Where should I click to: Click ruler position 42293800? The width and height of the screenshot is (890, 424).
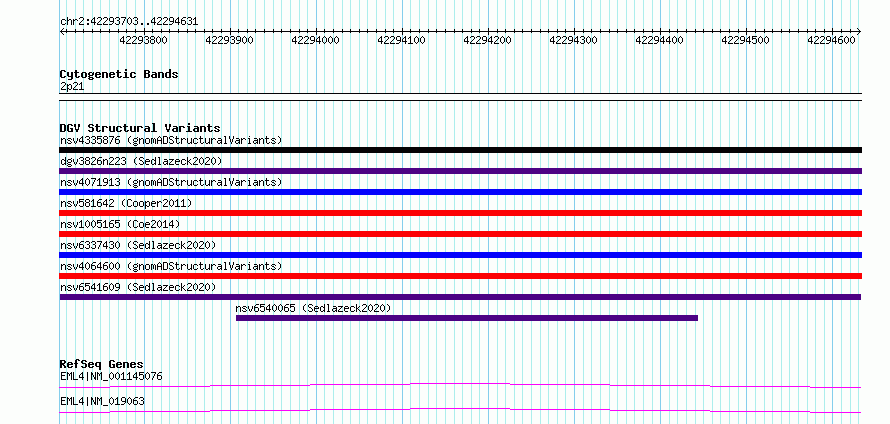tap(144, 40)
